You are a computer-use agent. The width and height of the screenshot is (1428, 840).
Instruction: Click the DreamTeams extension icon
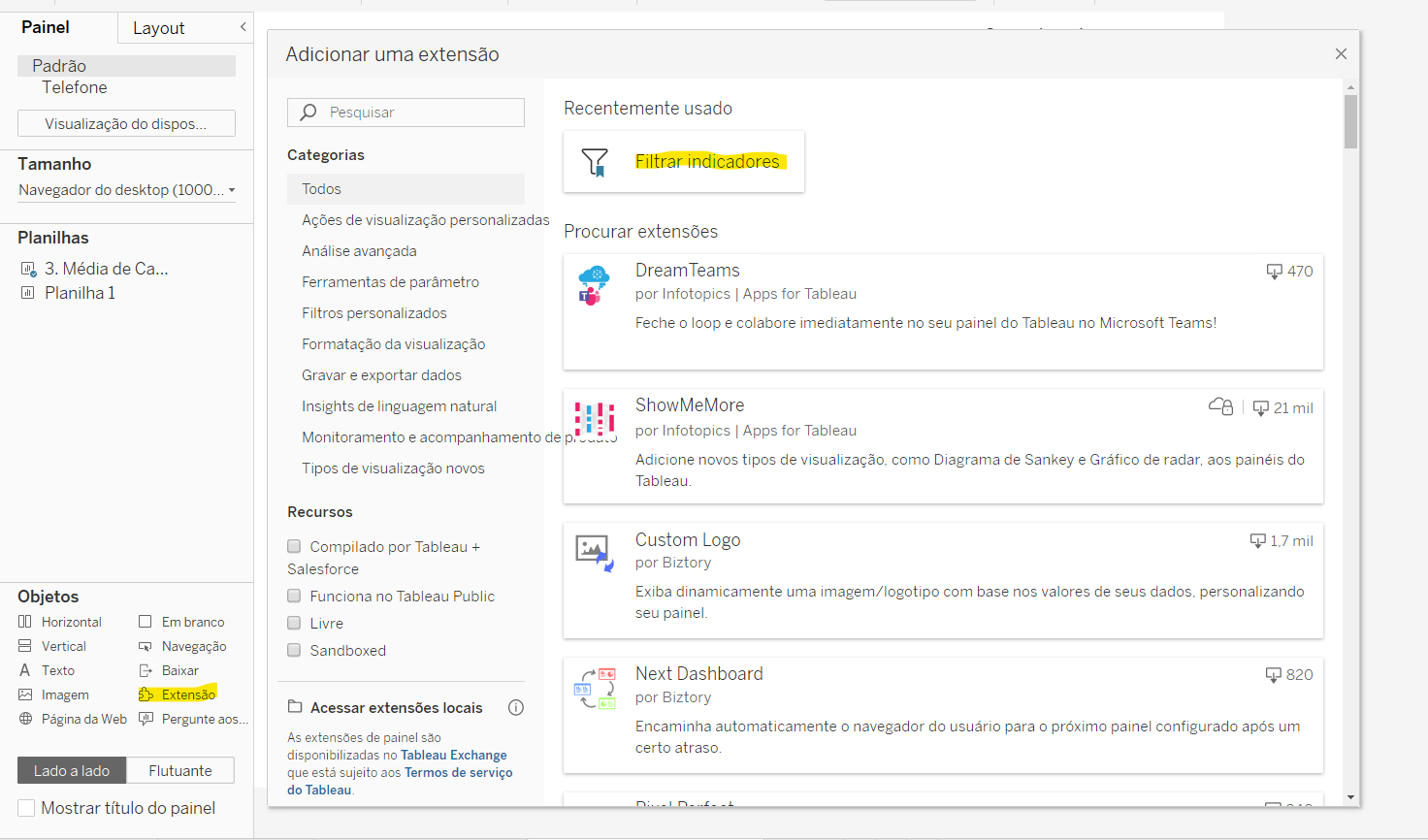tap(594, 285)
